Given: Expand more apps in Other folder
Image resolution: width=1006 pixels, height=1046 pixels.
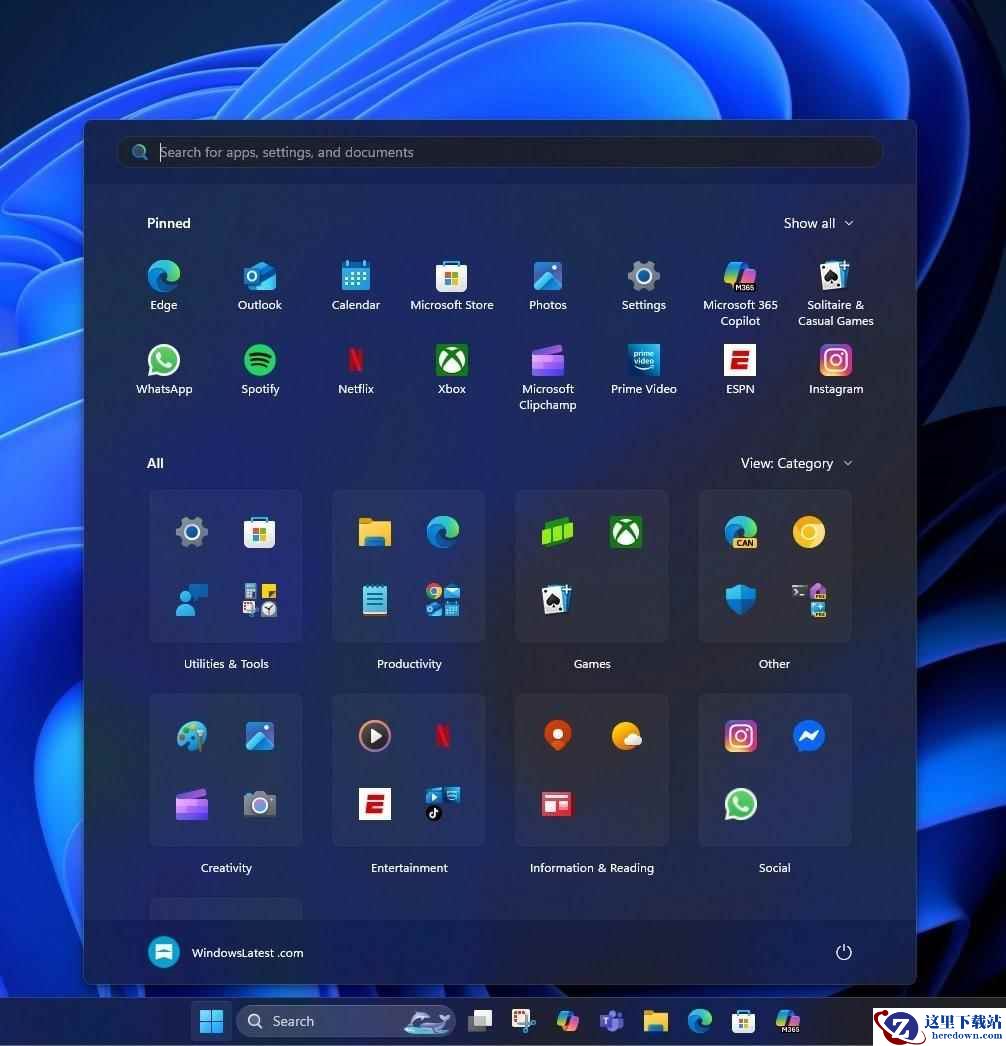Looking at the screenshot, I should point(809,600).
